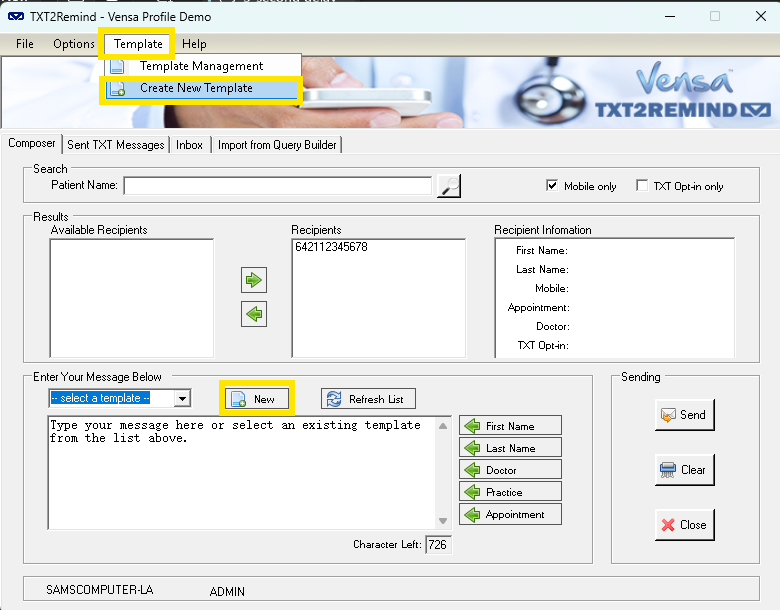This screenshot has width=780, height=610.
Task: Click inside the message text area
Action: 242,473
